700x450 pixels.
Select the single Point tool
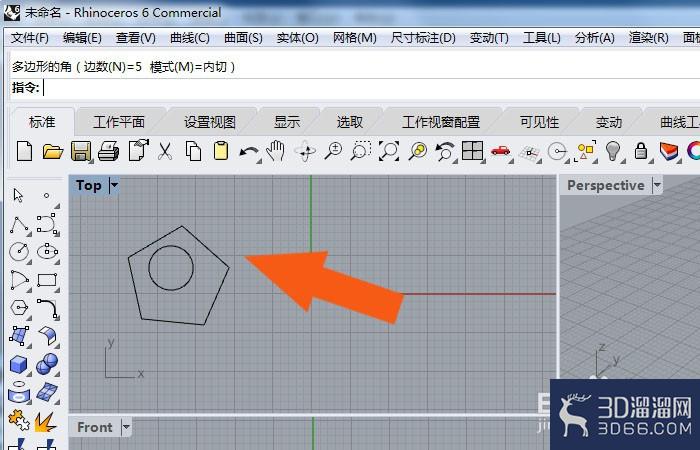pyautogui.click(x=46, y=196)
